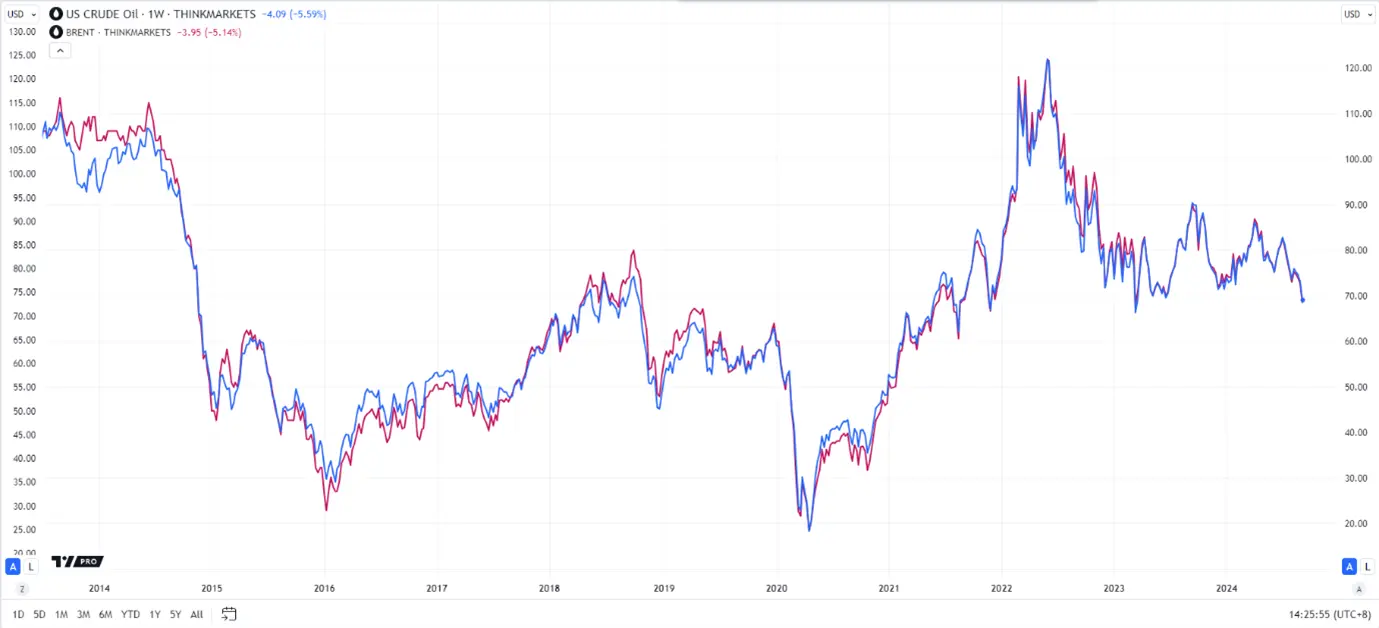Toggle log scale on the left price axis

click(30, 567)
